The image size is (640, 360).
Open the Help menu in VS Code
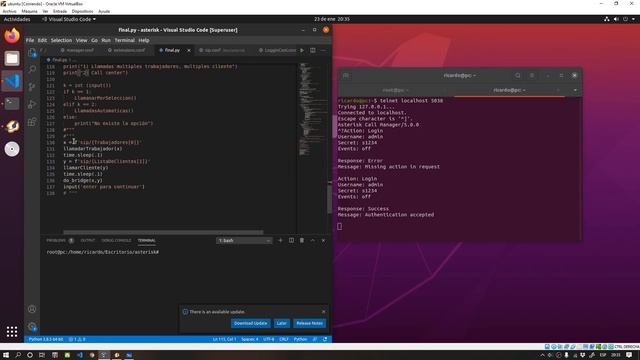[x=144, y=40]
